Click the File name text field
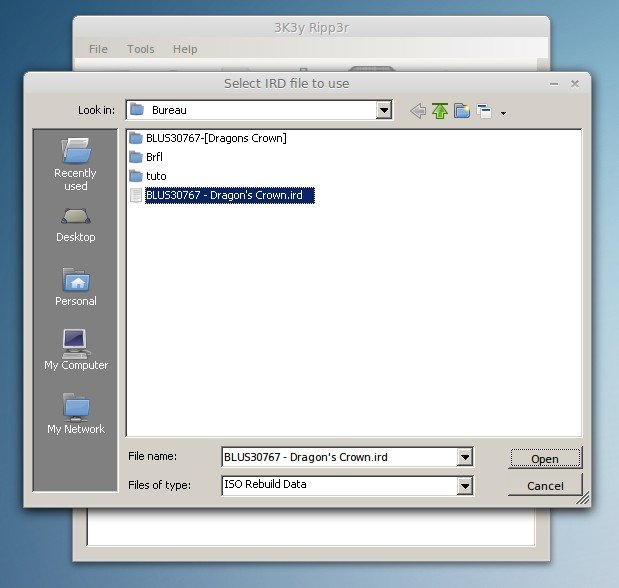 [338, 457]
